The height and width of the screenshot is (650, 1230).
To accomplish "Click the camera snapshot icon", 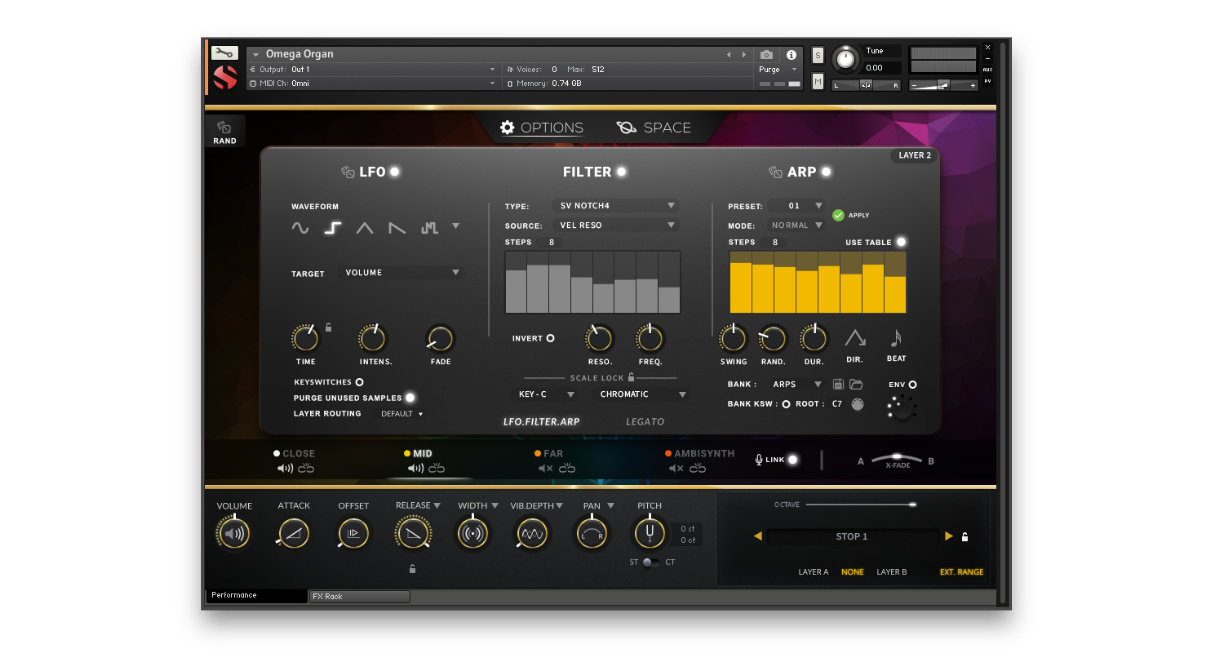I will coord(766,55).
